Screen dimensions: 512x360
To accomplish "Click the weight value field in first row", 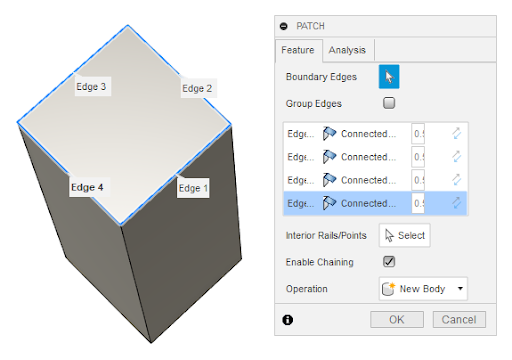I will pos(418,134).
